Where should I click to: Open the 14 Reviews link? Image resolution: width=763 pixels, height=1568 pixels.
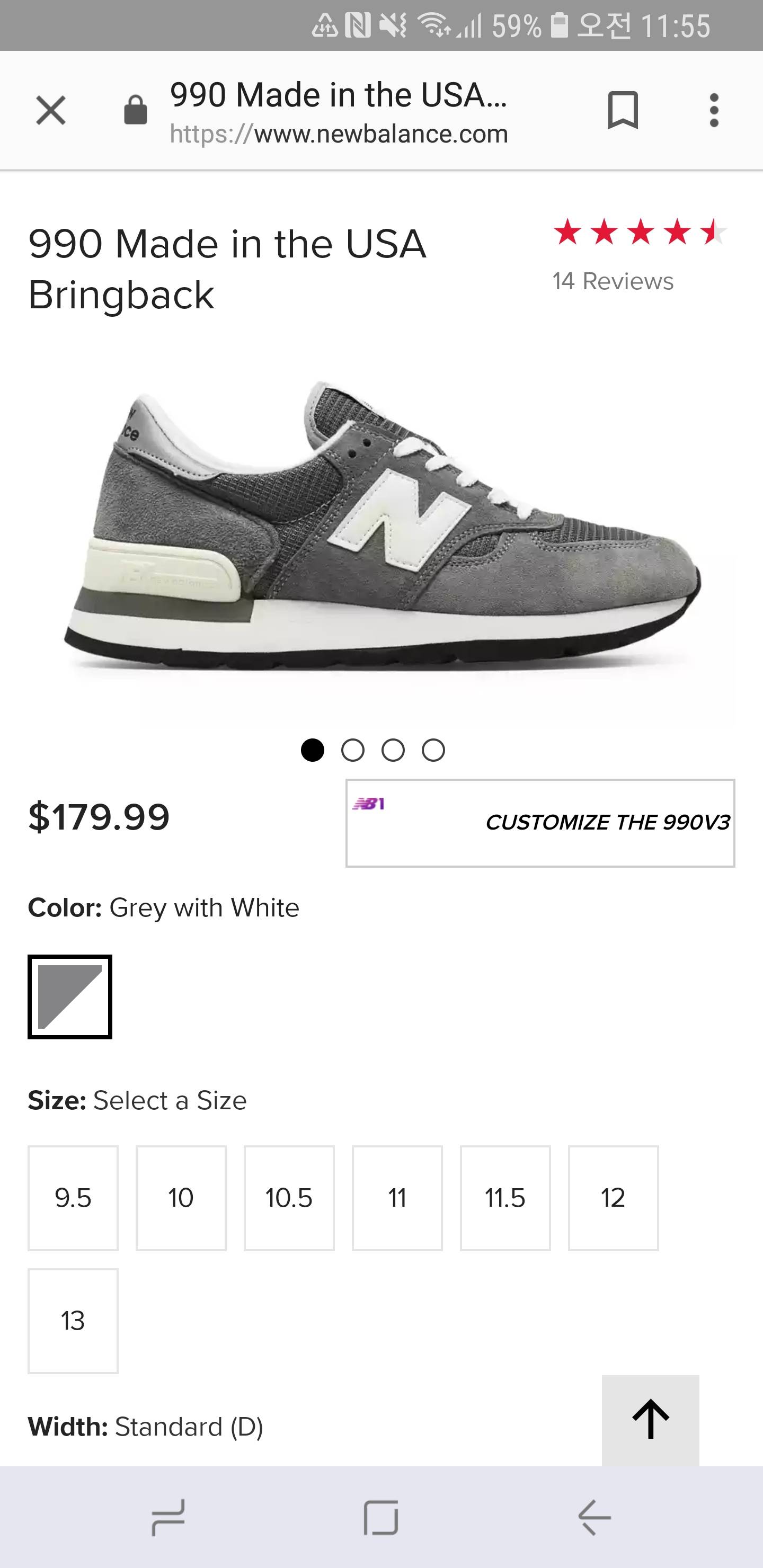[x=613, y=282]
